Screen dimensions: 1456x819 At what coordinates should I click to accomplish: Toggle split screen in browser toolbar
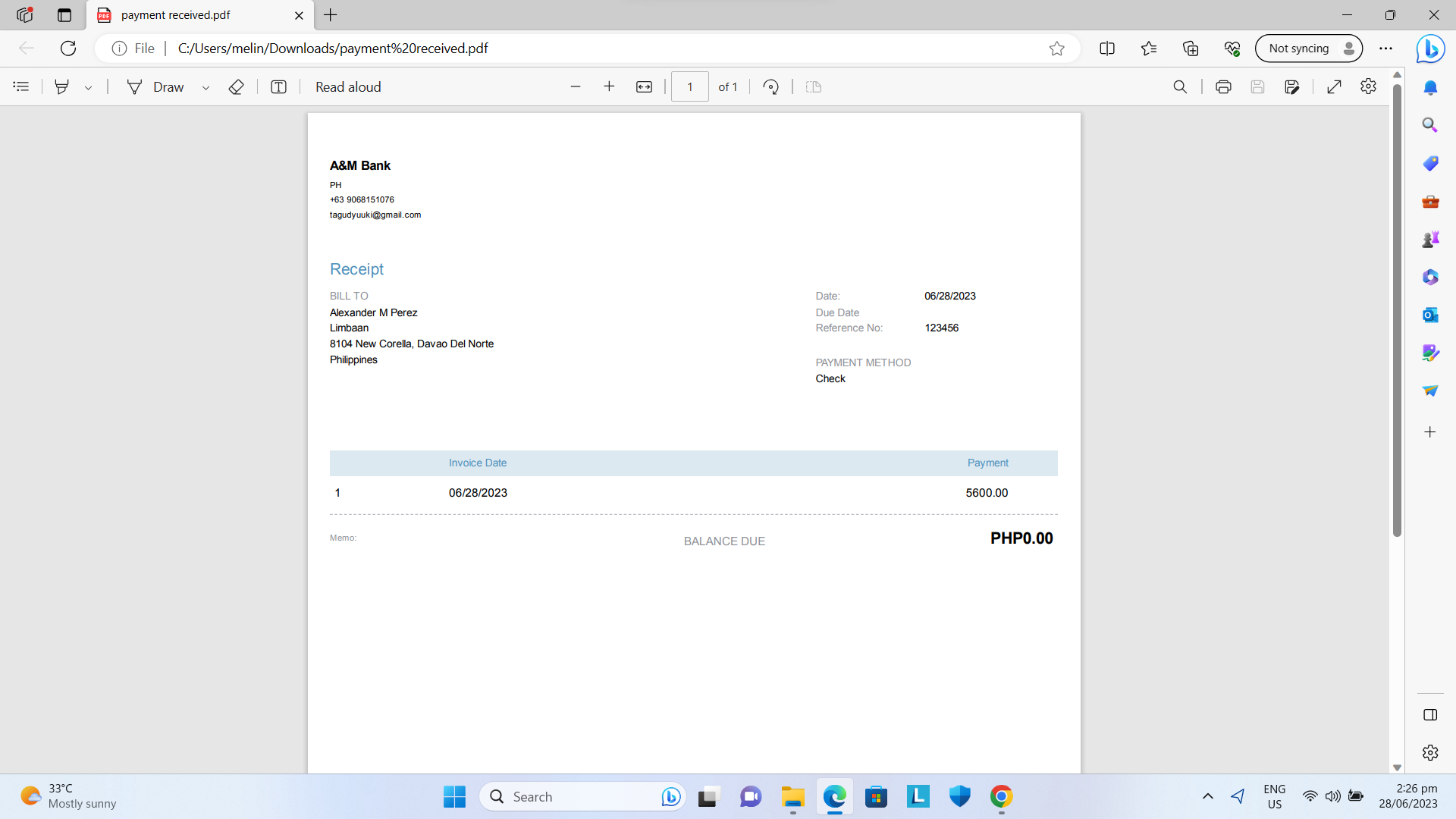[1107, 49]
